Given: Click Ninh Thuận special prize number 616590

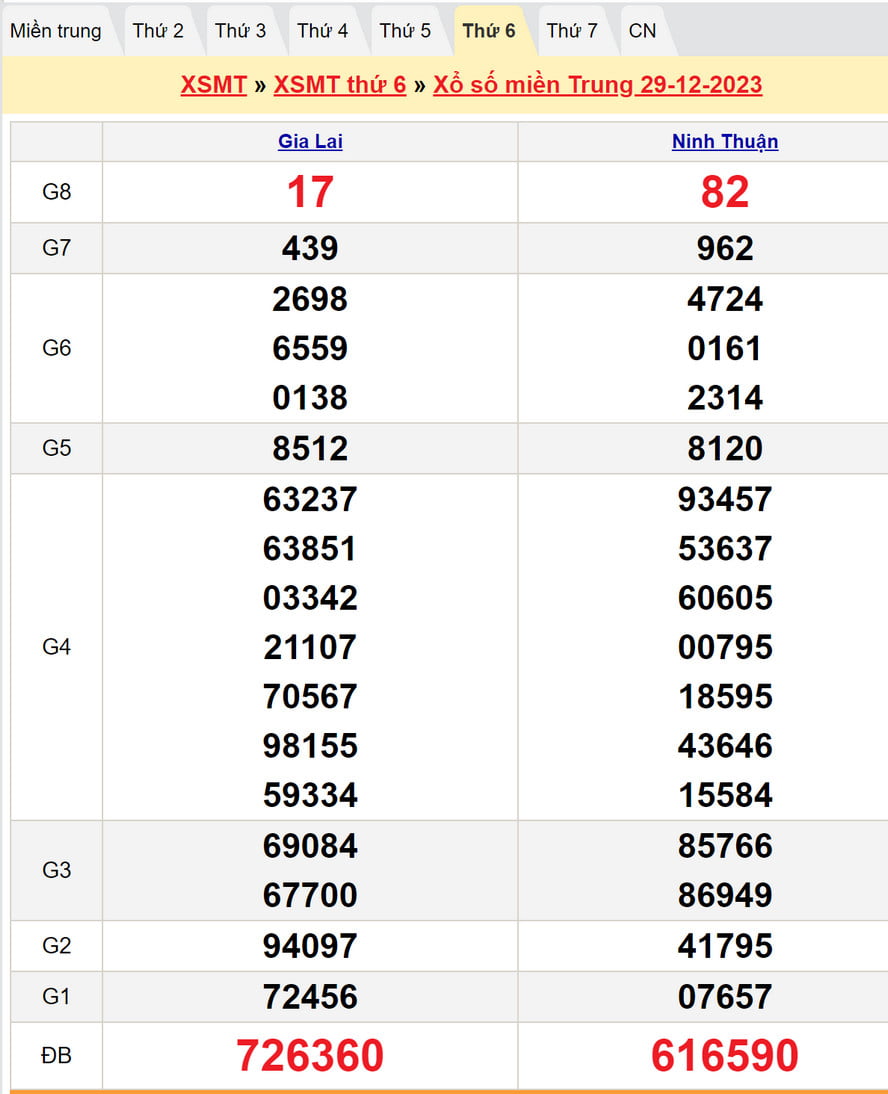Looking at the screenshot, I should tap(725, 1055).
